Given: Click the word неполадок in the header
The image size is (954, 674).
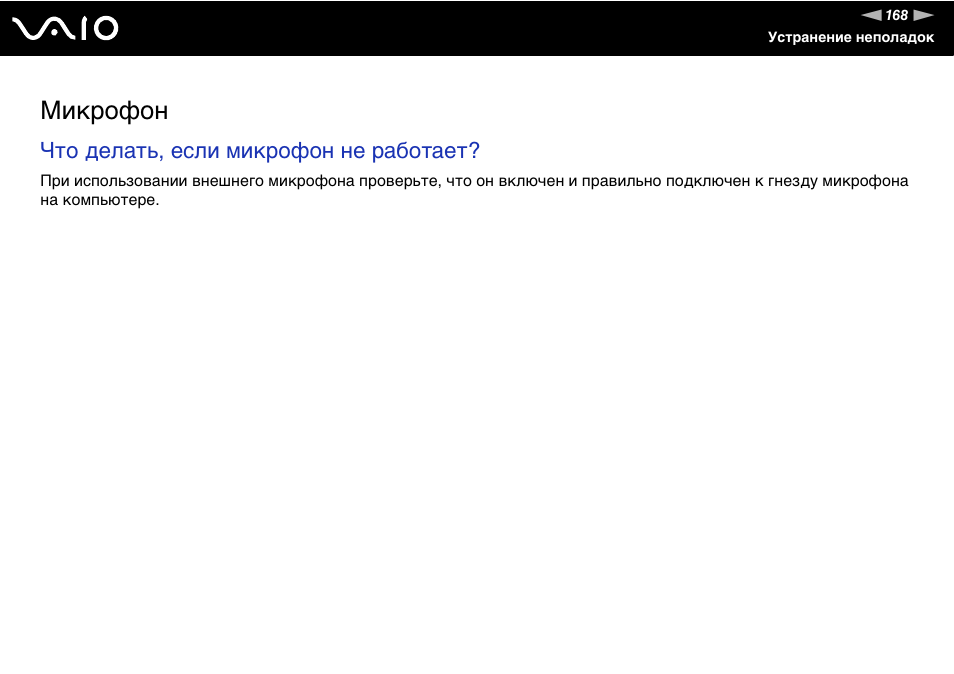Looking at the screenshot, I should (x=895, y=37).
